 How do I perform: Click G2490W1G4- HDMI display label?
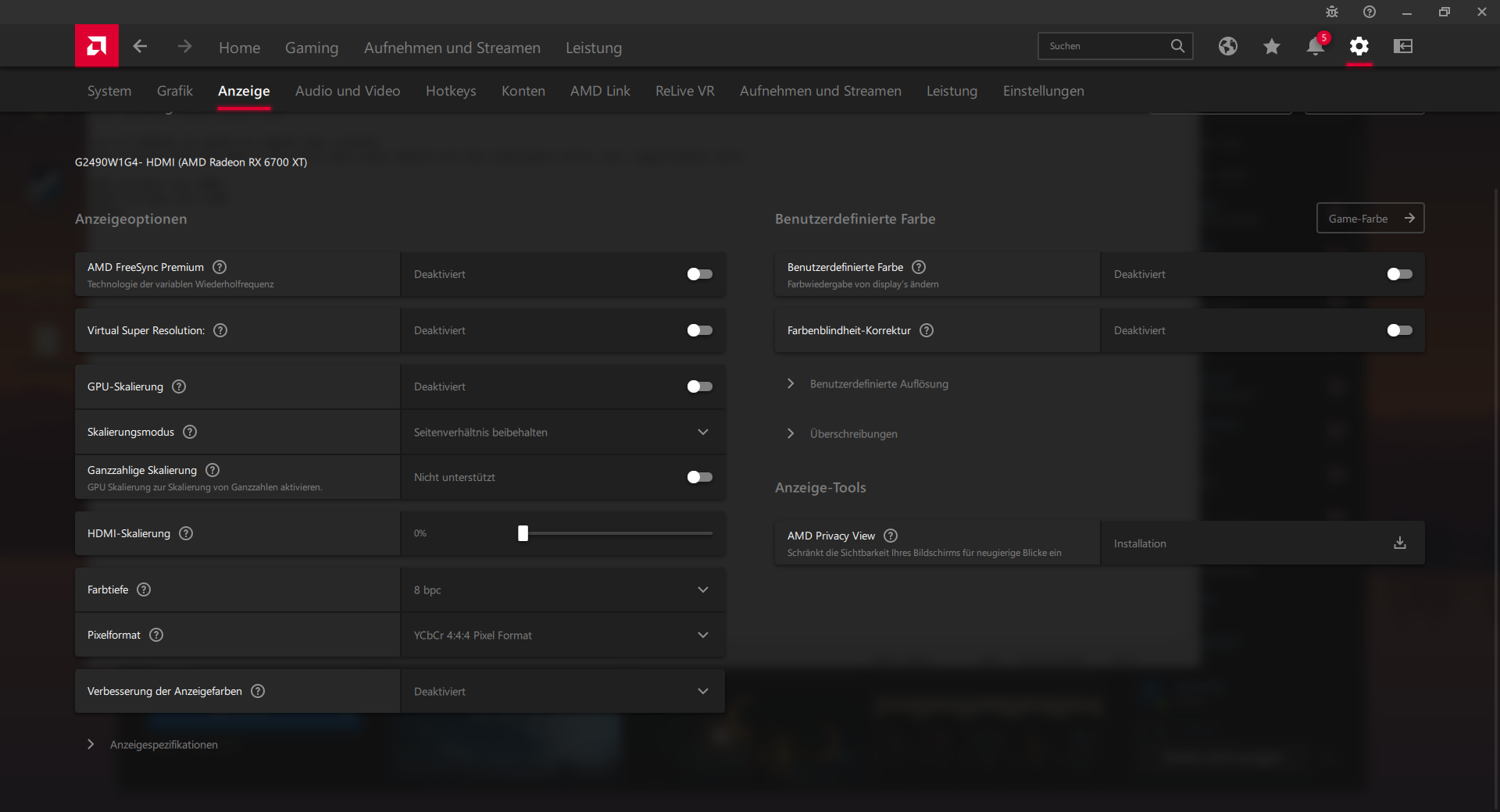[x=191, y=162]
